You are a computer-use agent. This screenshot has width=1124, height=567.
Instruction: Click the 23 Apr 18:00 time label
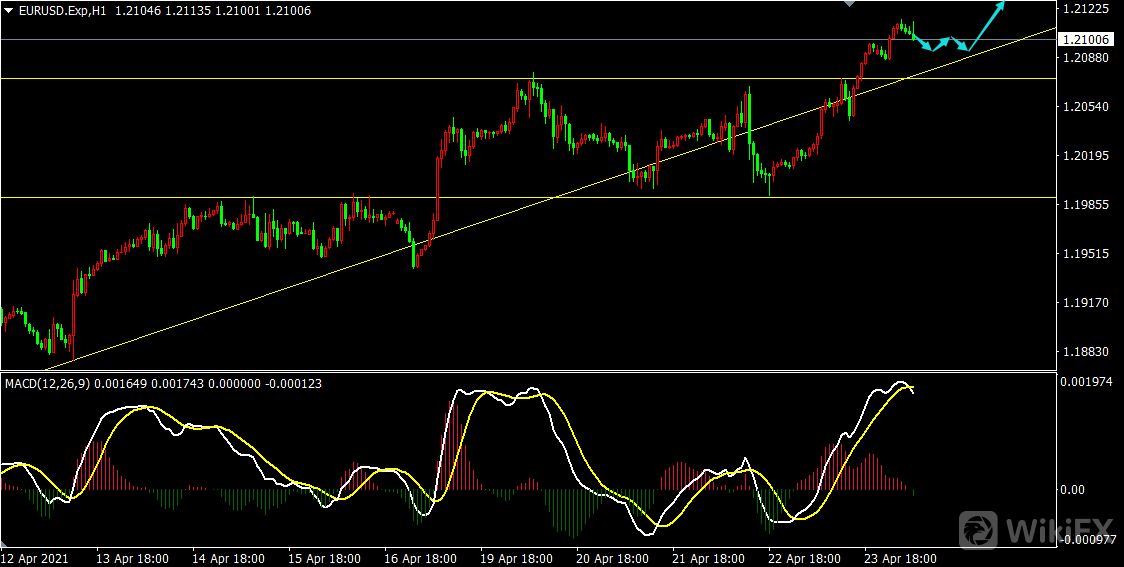click(x=900, y=558)
